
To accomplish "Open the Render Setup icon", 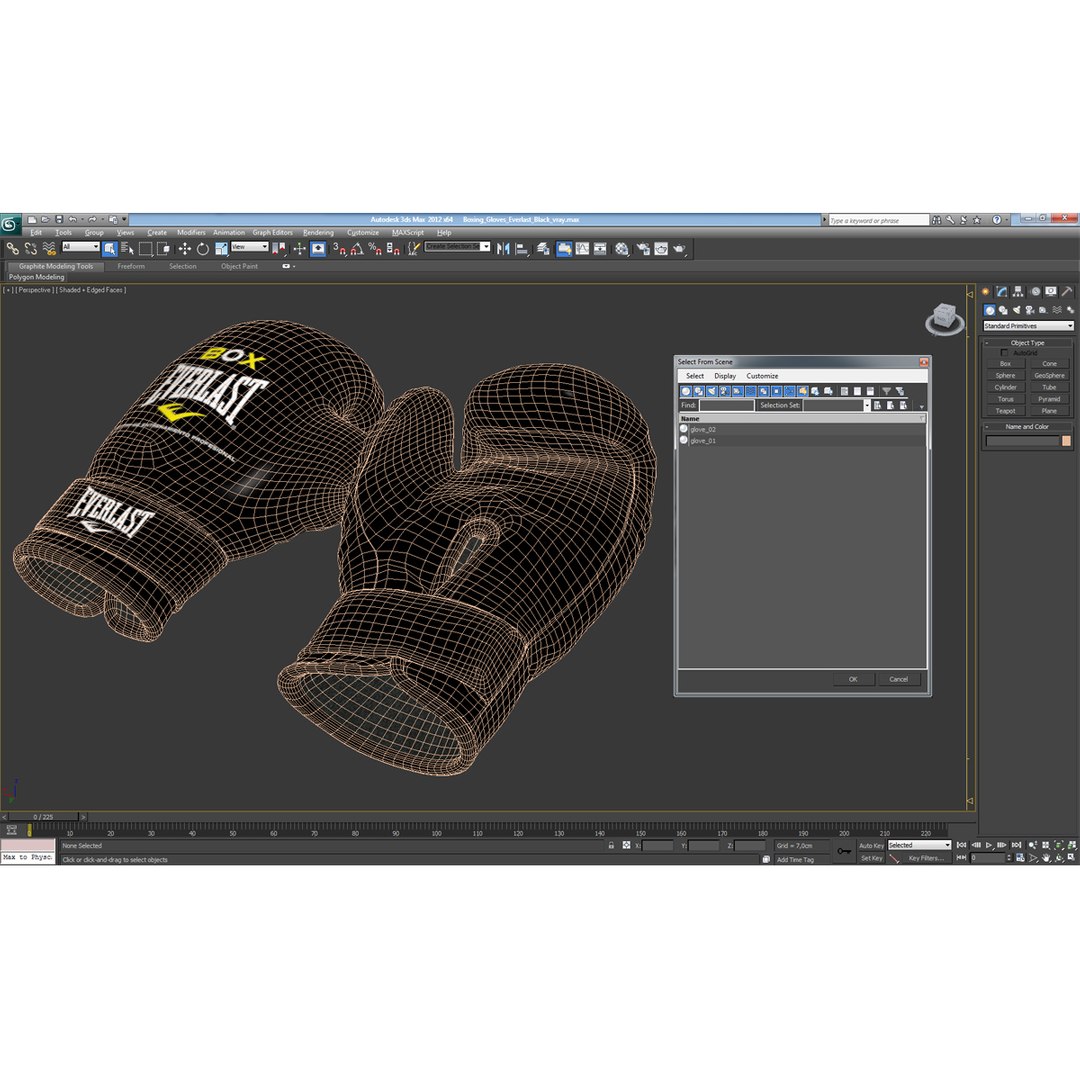I will pyautogui.click(x=643, y=249).
